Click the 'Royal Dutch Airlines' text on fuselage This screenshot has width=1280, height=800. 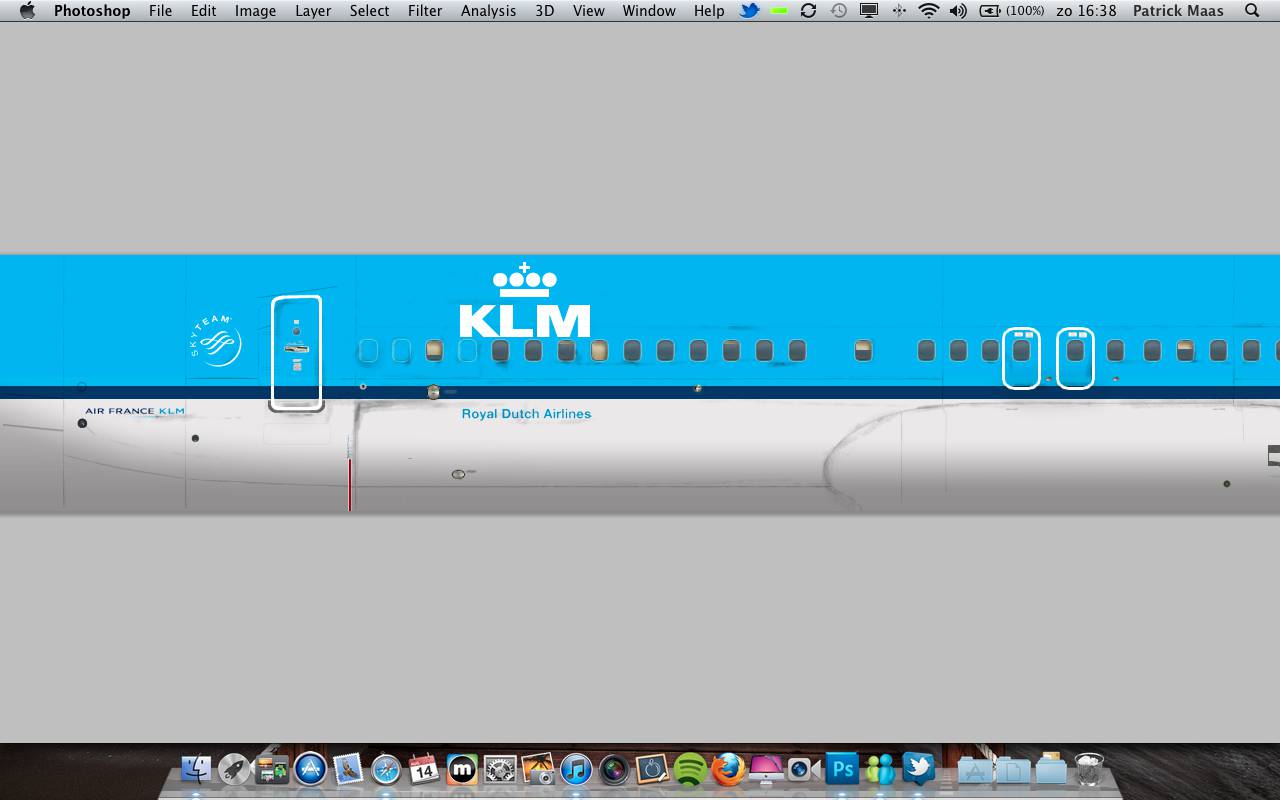(526, 414)
